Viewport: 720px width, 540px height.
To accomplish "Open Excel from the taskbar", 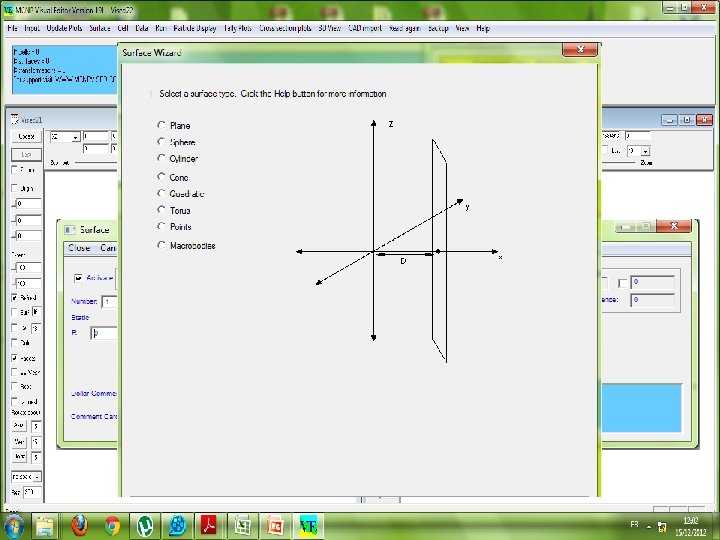I will [242, 526].
